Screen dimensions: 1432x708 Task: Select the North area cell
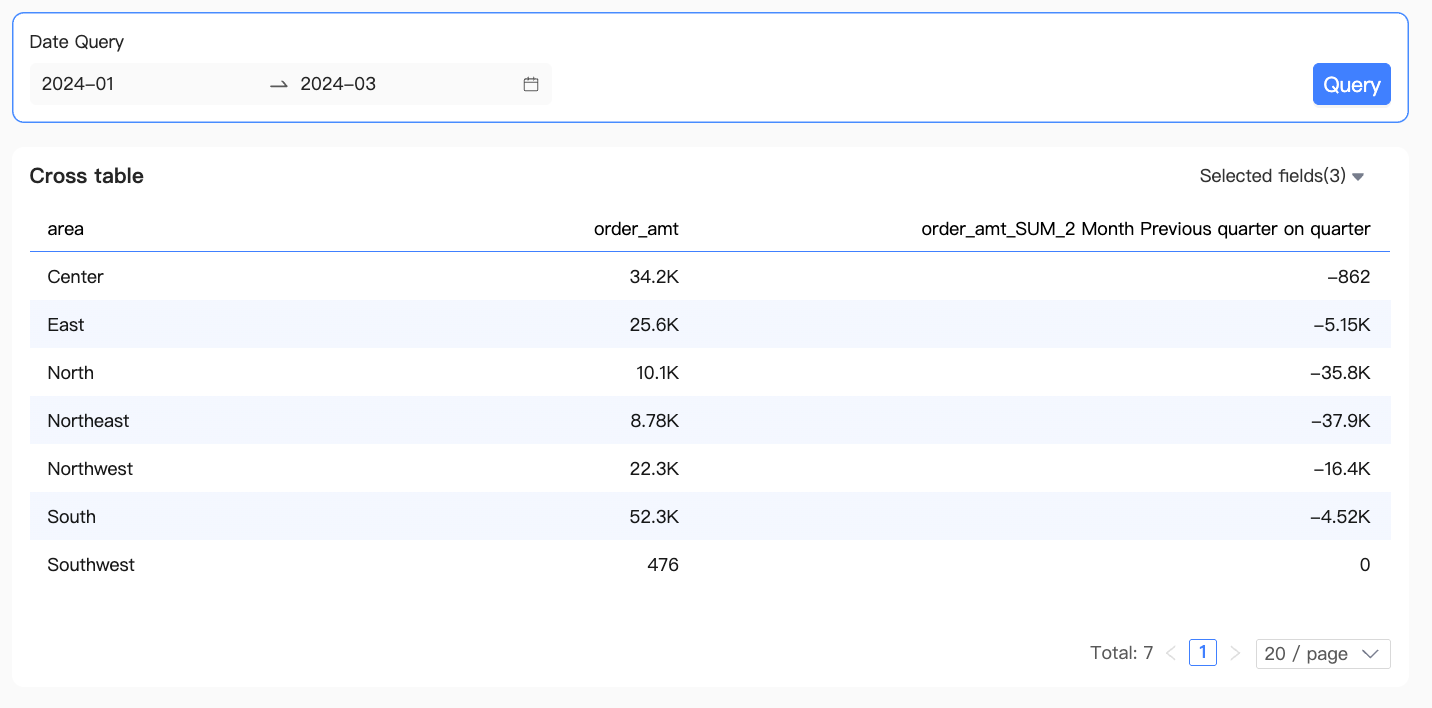click(70, 373)
